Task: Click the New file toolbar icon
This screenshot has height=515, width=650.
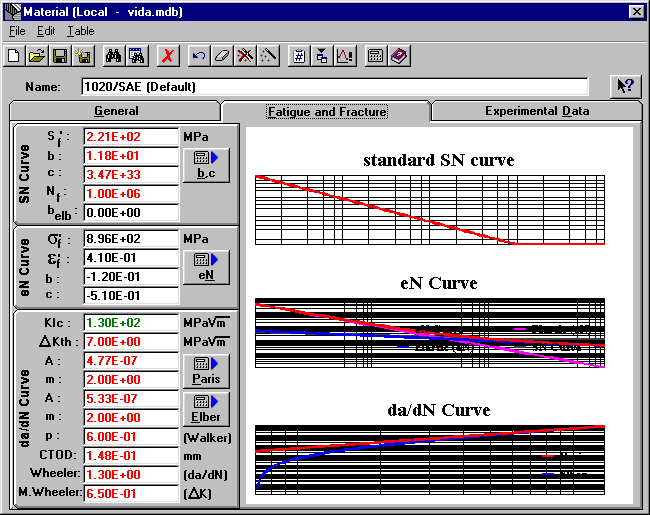Action: click(x=15, y=56)
